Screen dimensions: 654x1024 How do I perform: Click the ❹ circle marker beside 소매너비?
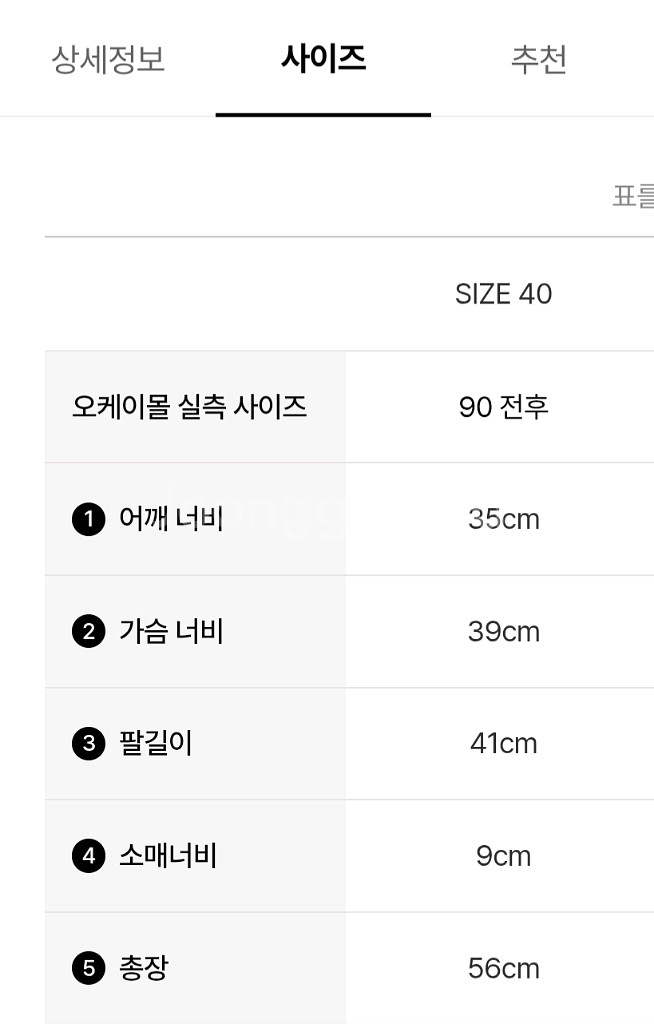coord(90,856)
